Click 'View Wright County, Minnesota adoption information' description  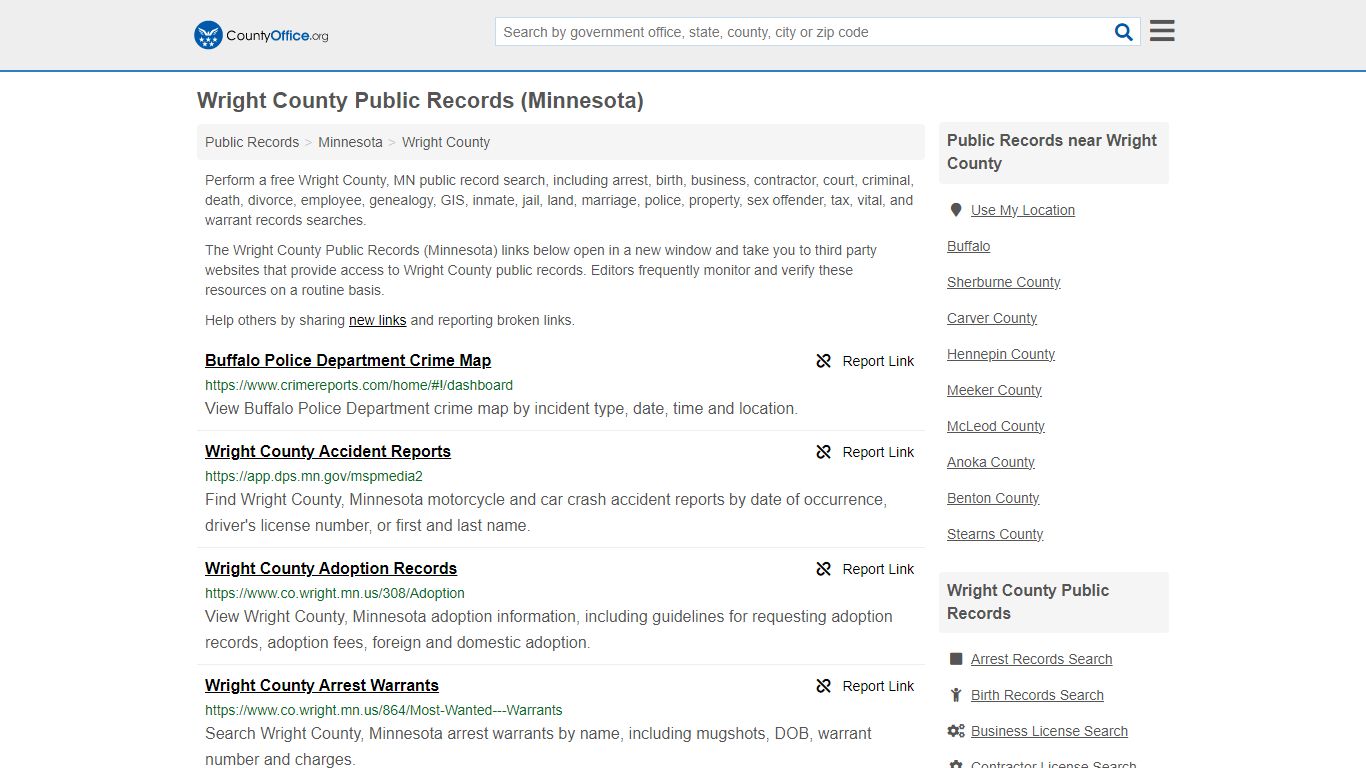(x=549, y=629)
